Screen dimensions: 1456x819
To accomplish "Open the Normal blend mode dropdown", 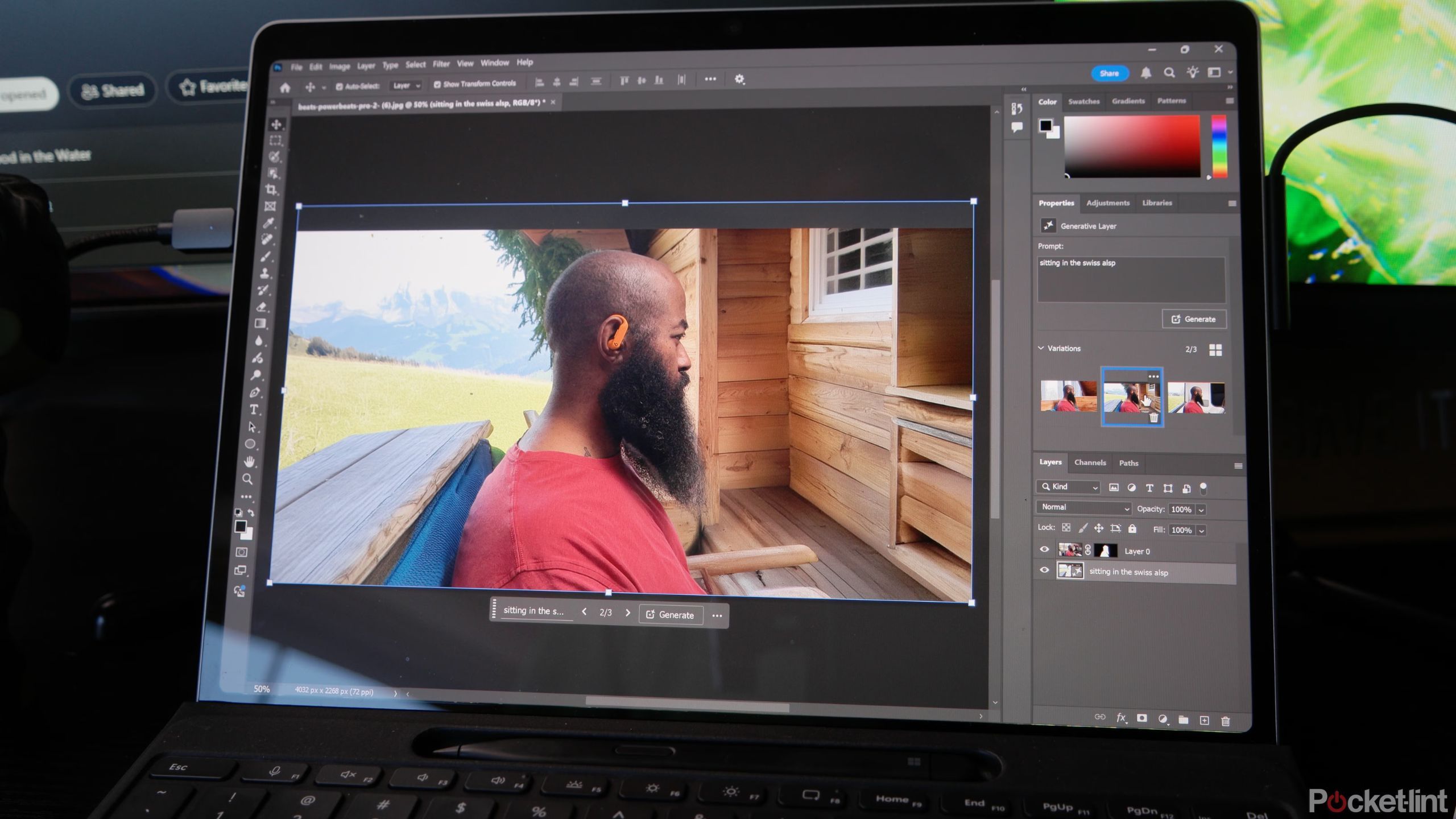I will point(1085,507).
